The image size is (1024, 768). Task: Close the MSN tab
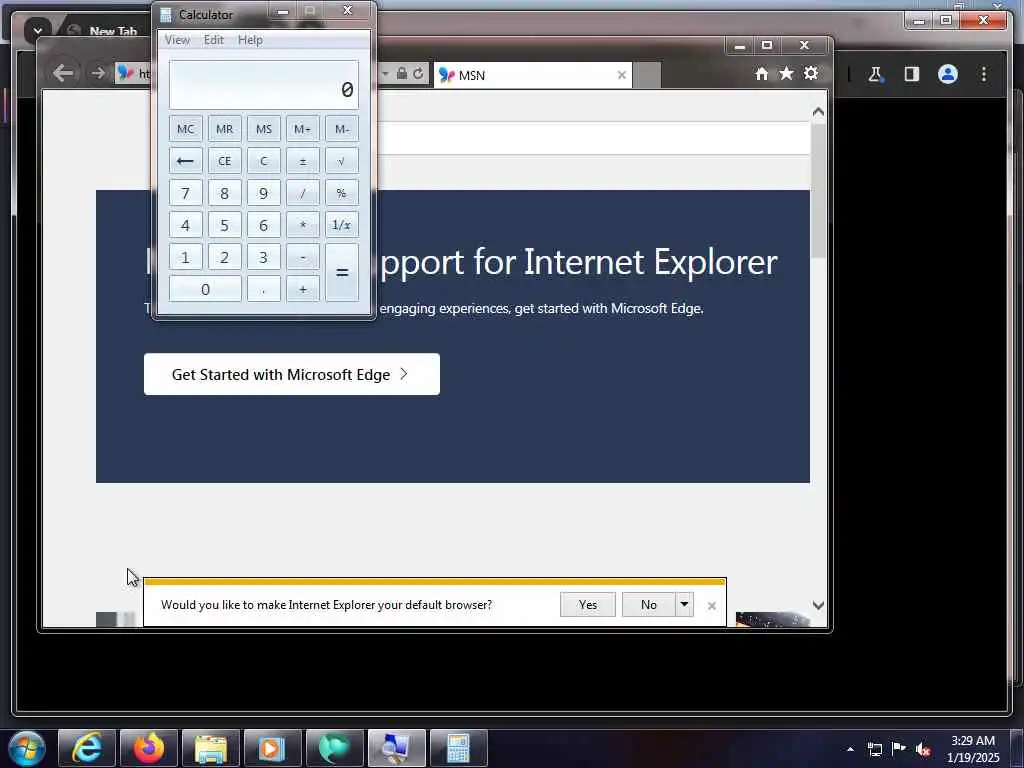click(x=621, y=75)
